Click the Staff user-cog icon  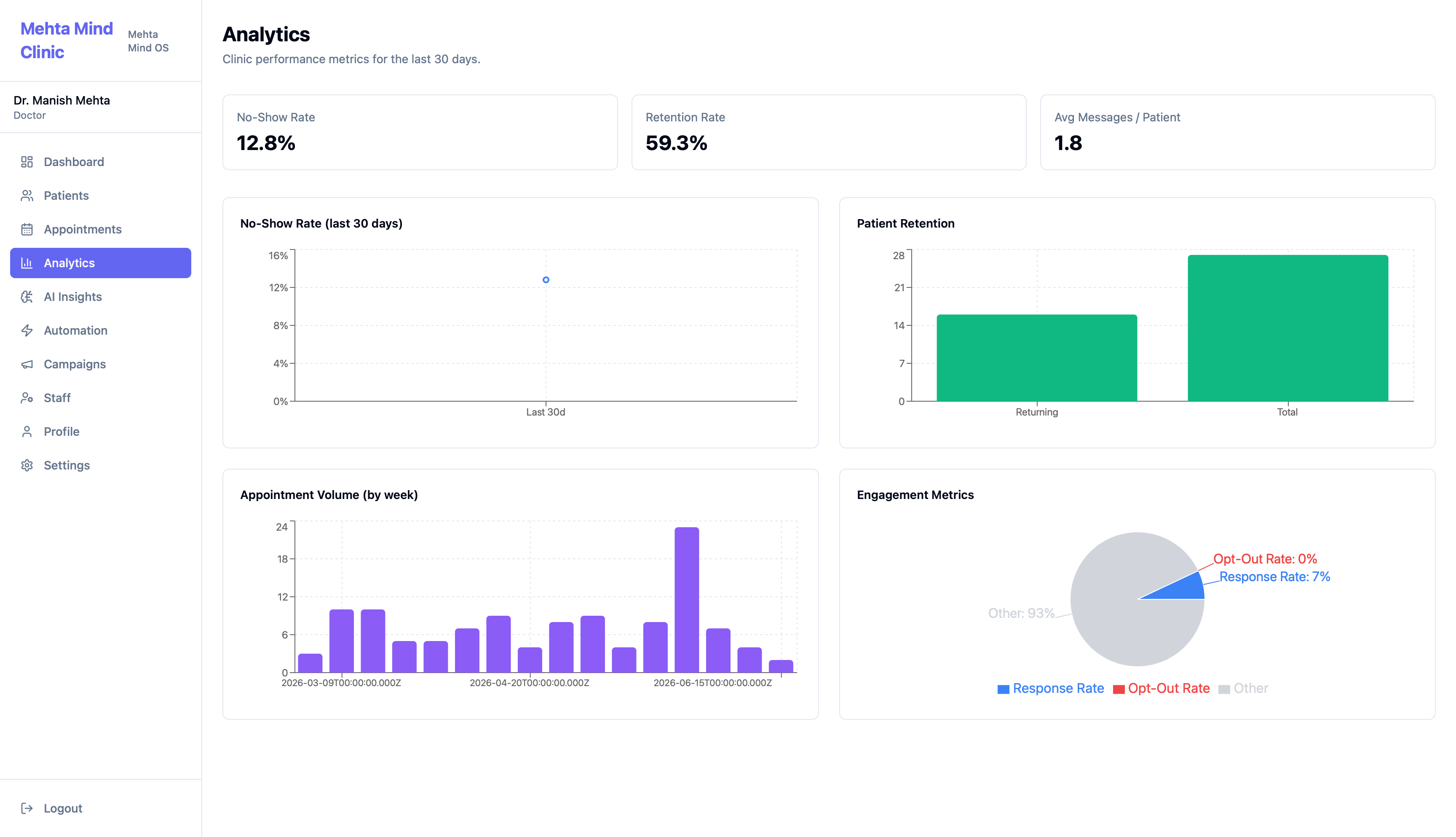pyautogui.click(x=27, y=398)
